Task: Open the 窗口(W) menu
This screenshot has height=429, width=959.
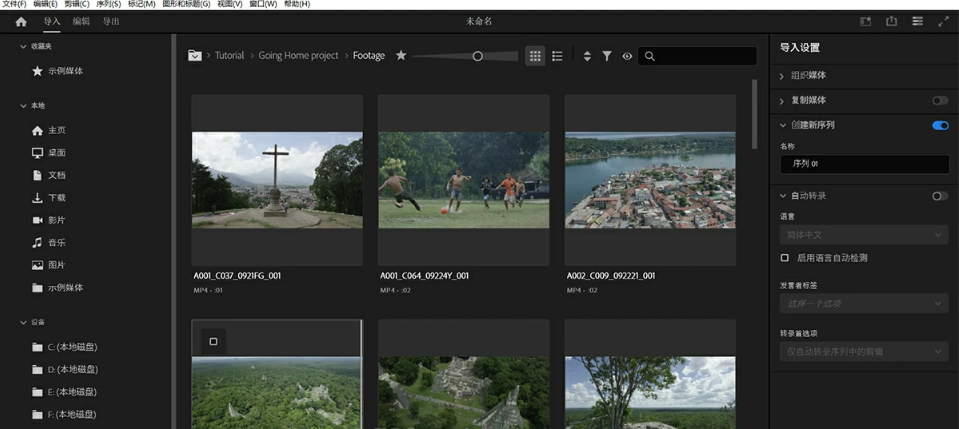Action: click(263, 4)
